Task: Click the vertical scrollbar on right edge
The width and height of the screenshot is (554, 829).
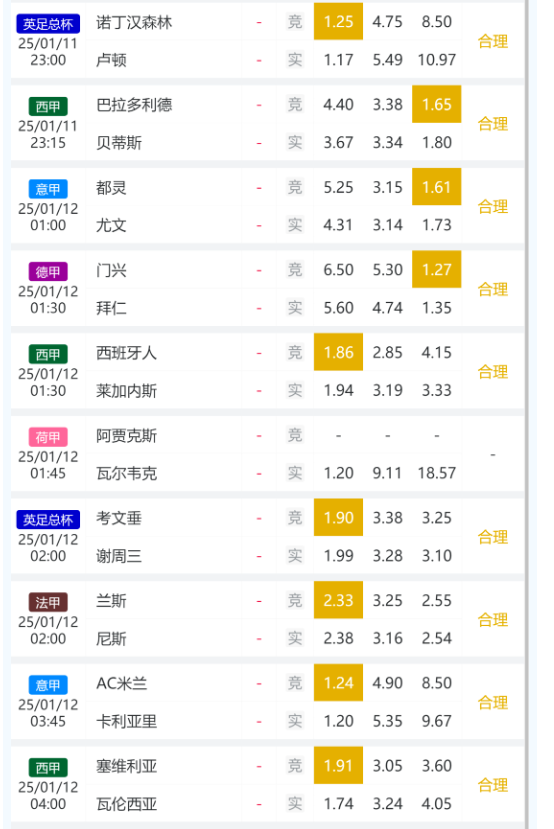Action: 527,414
